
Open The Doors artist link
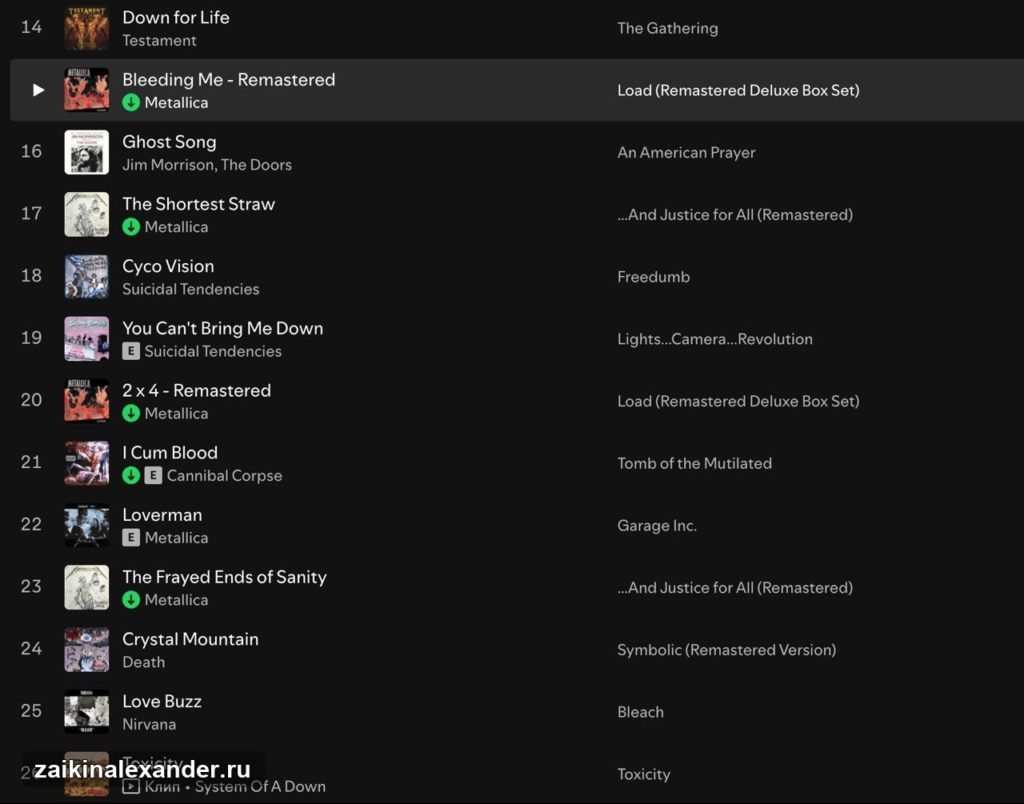point(256,165)
